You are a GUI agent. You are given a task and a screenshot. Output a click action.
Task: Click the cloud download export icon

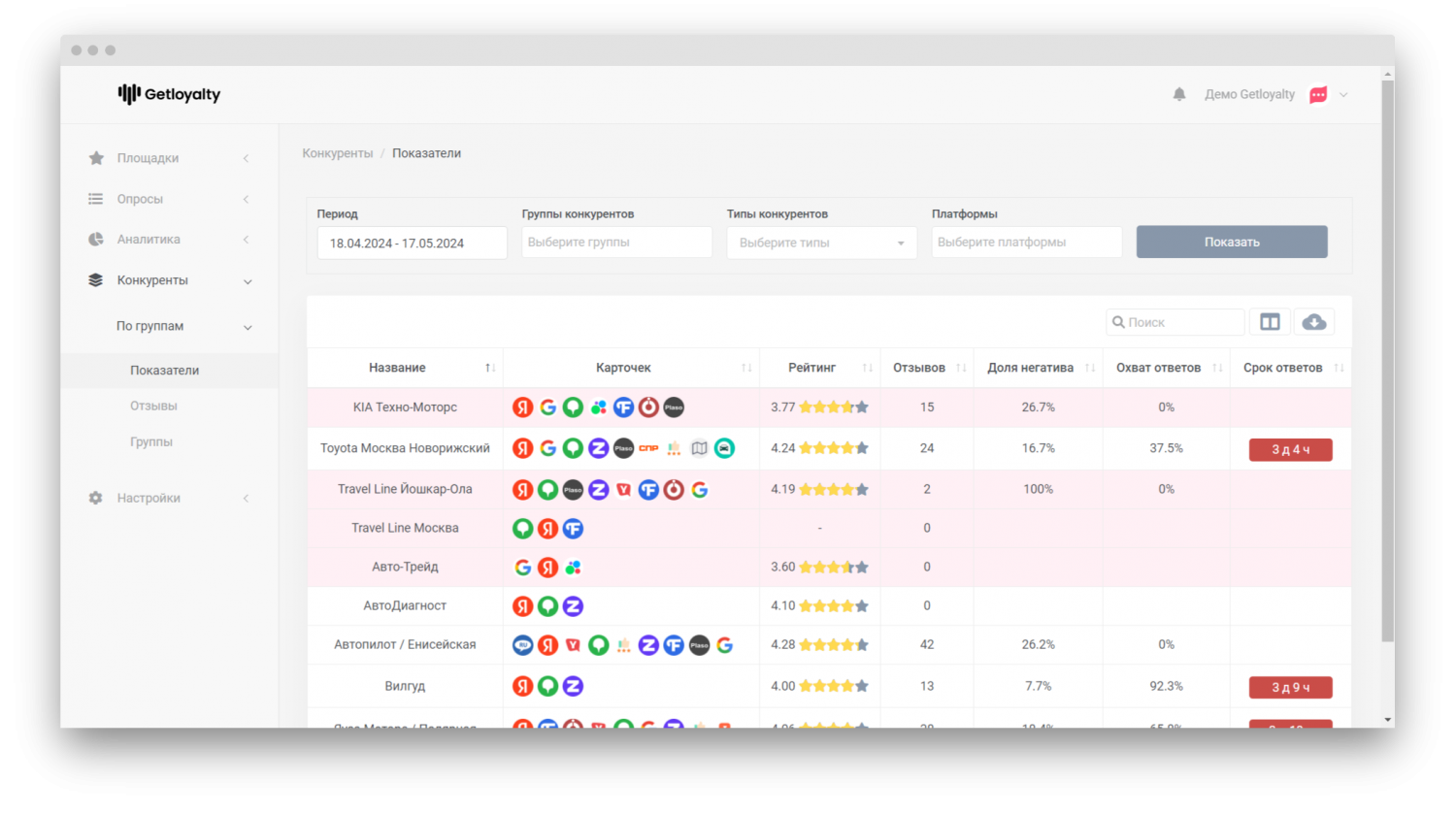[x=1314, y=322]
